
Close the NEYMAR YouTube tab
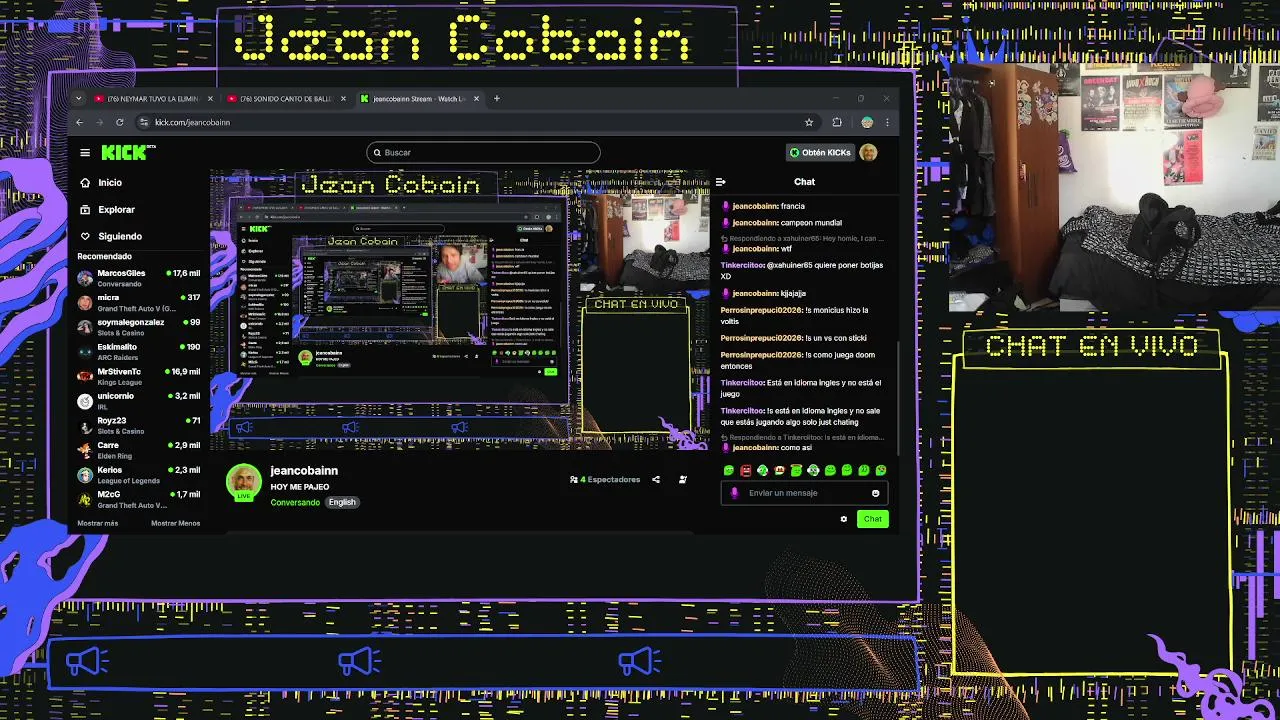pos(210,99)
